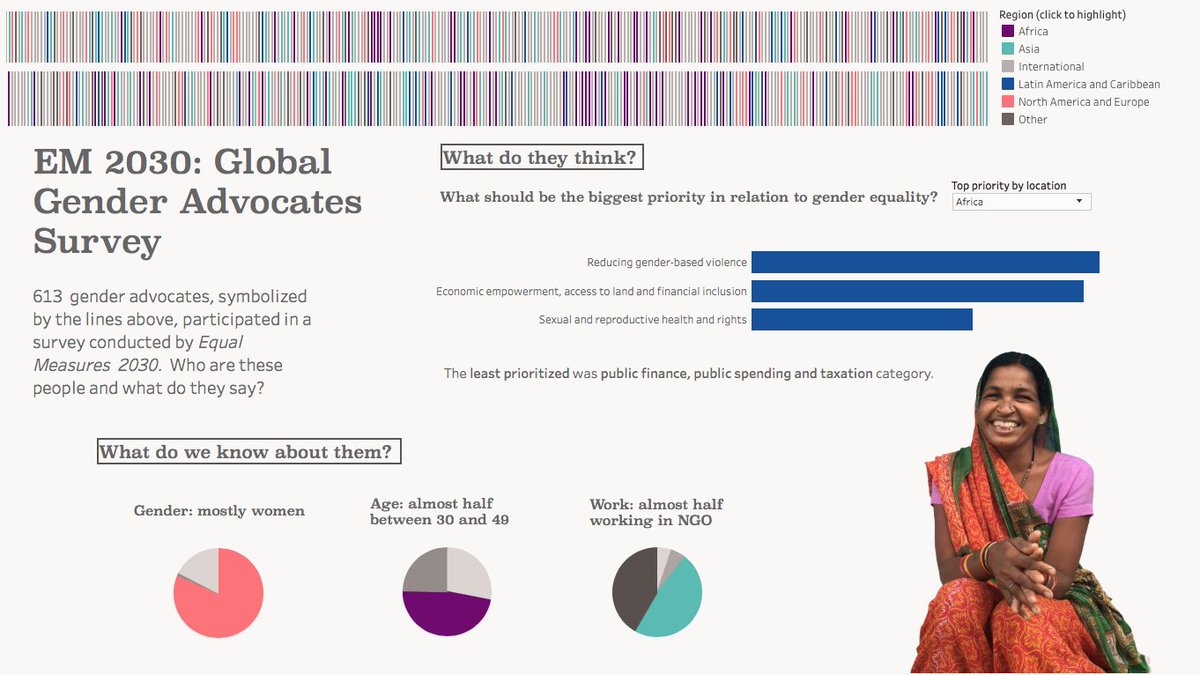Expand the location selector to change region
This screenshot has height=675, width=1200.
[1020, 201]
